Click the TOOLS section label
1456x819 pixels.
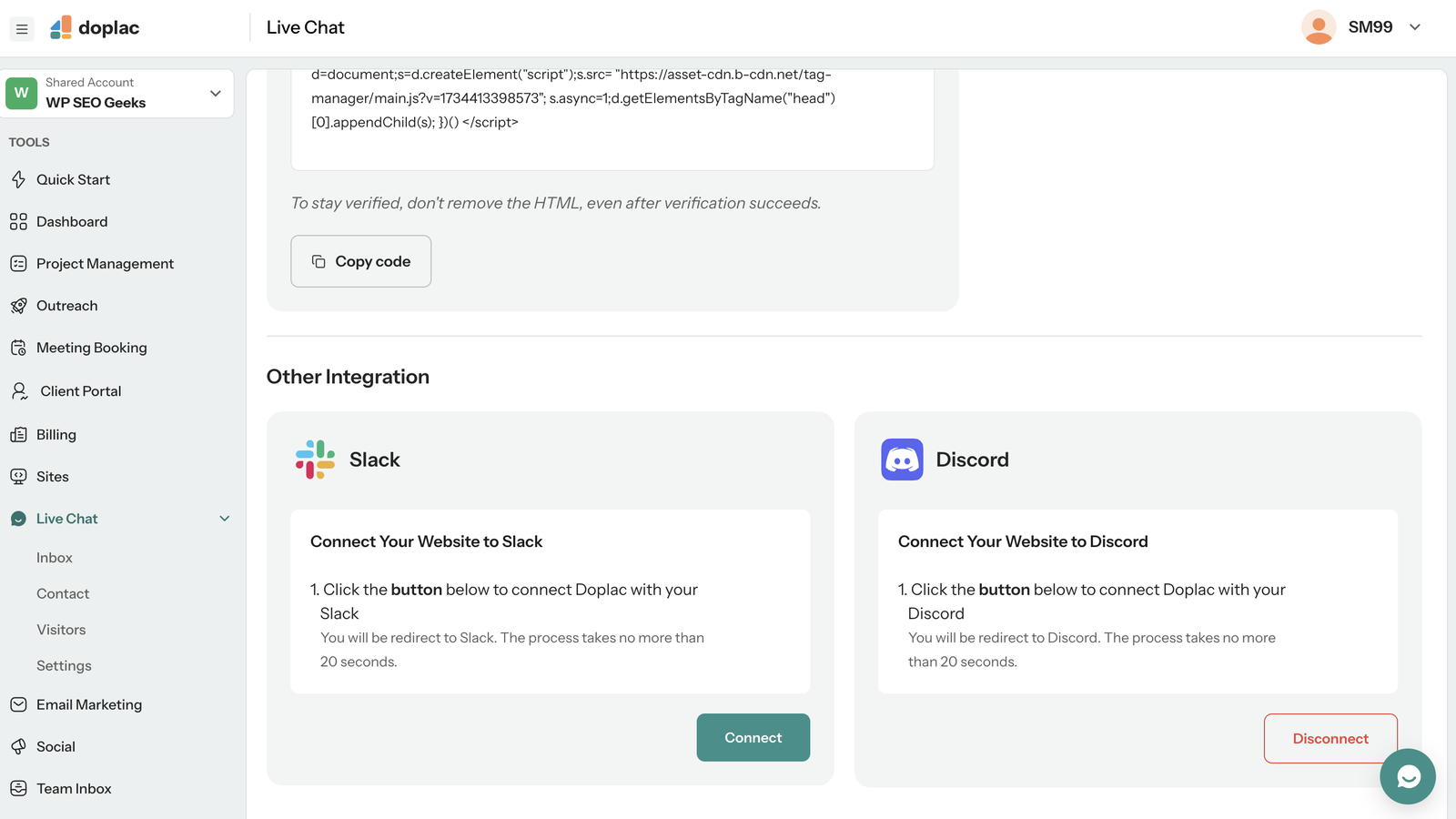[29, 142]
